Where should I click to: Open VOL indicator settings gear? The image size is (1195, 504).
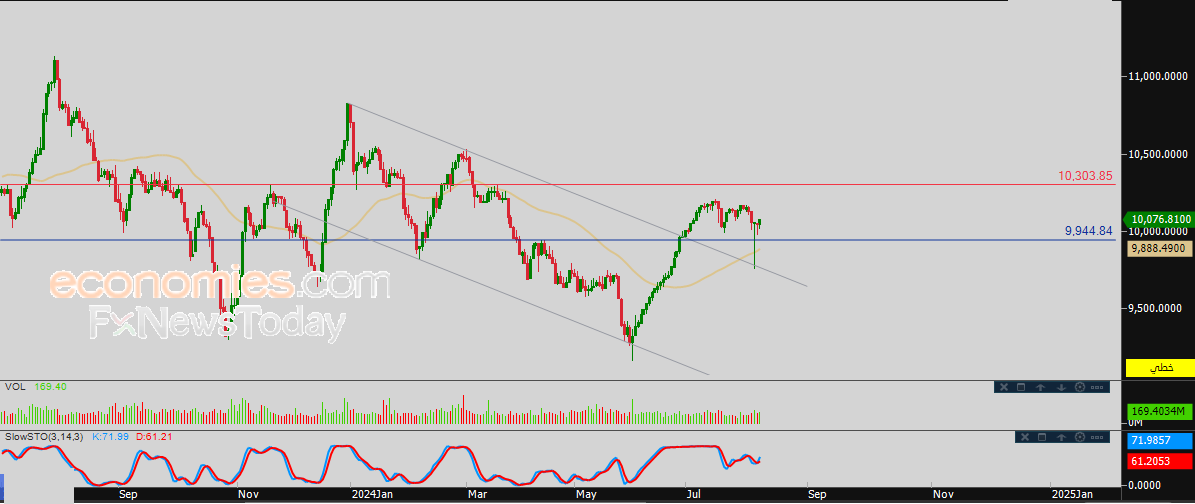point(1080,387)
